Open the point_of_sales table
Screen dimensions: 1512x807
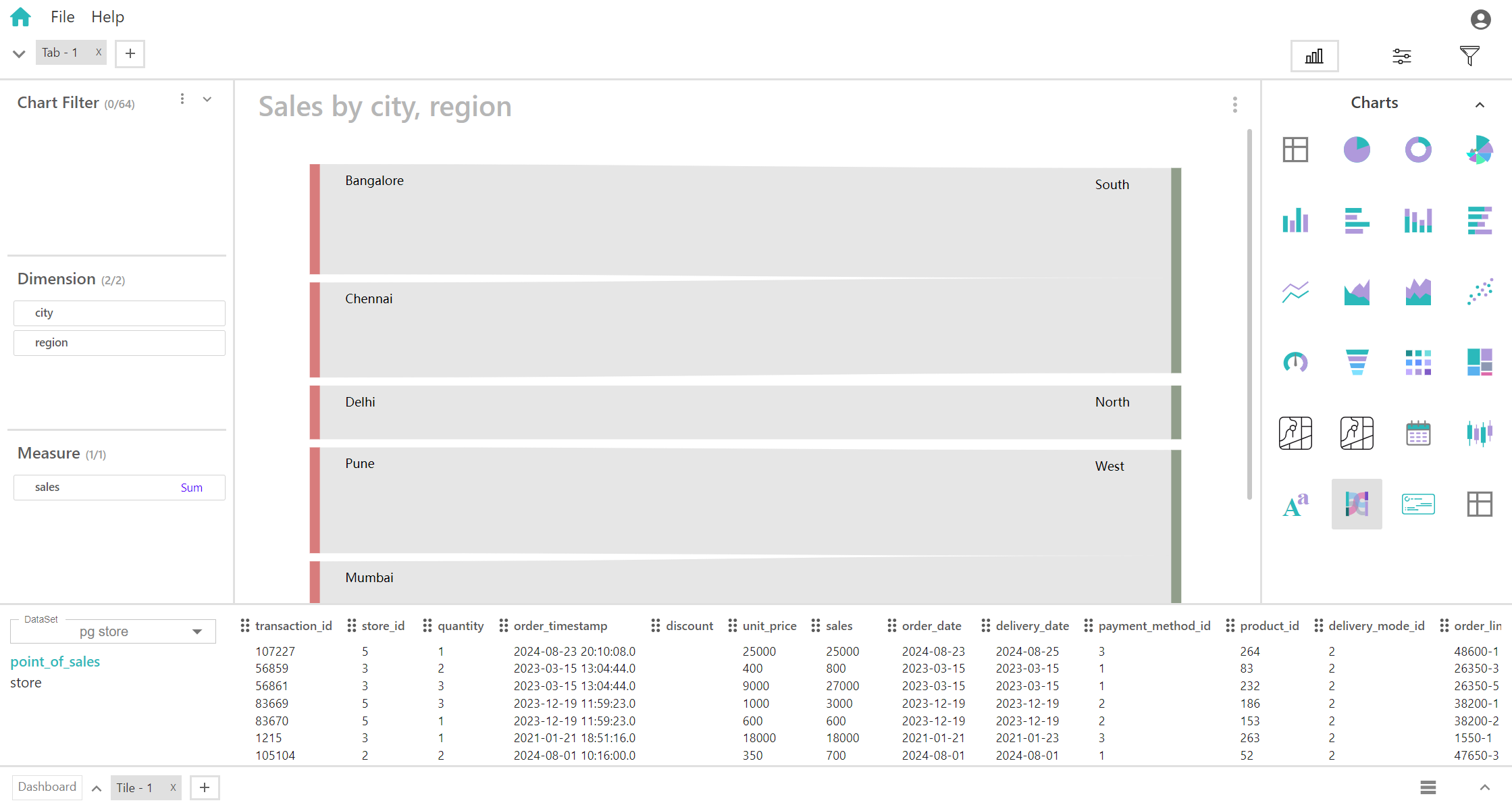[x=55, y=662]
